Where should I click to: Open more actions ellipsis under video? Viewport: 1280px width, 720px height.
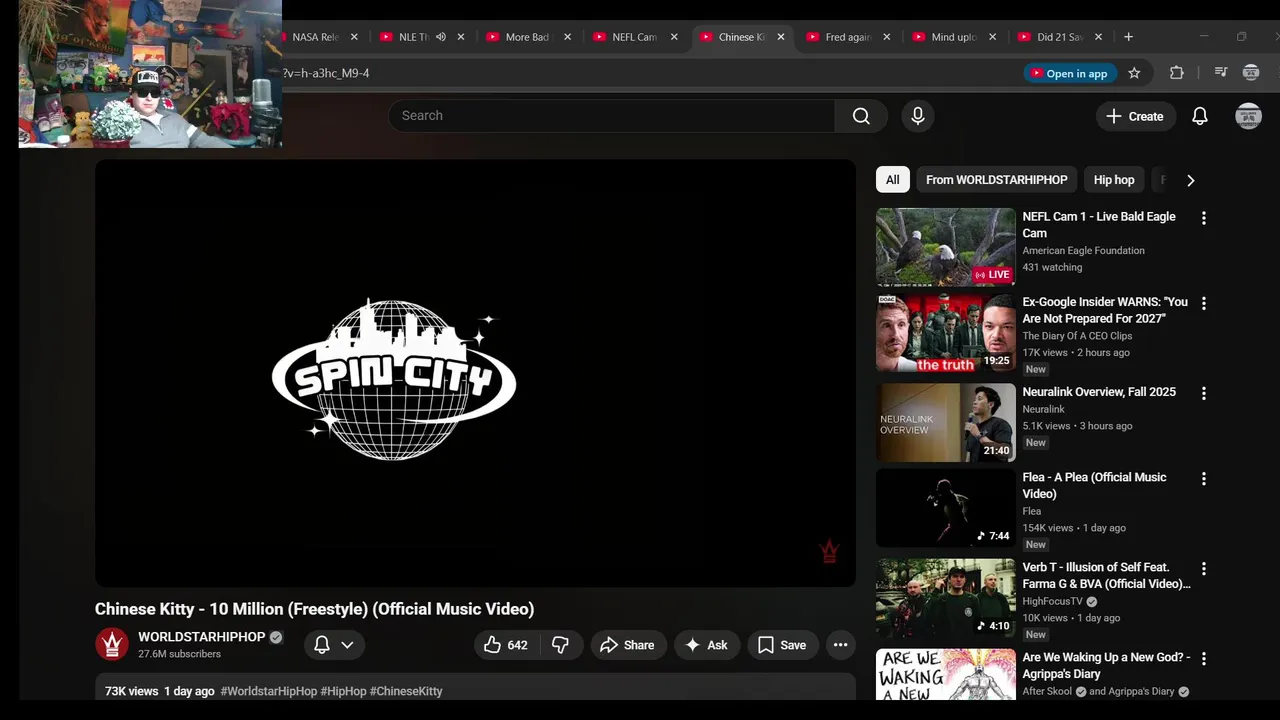(x=841, y=645)
